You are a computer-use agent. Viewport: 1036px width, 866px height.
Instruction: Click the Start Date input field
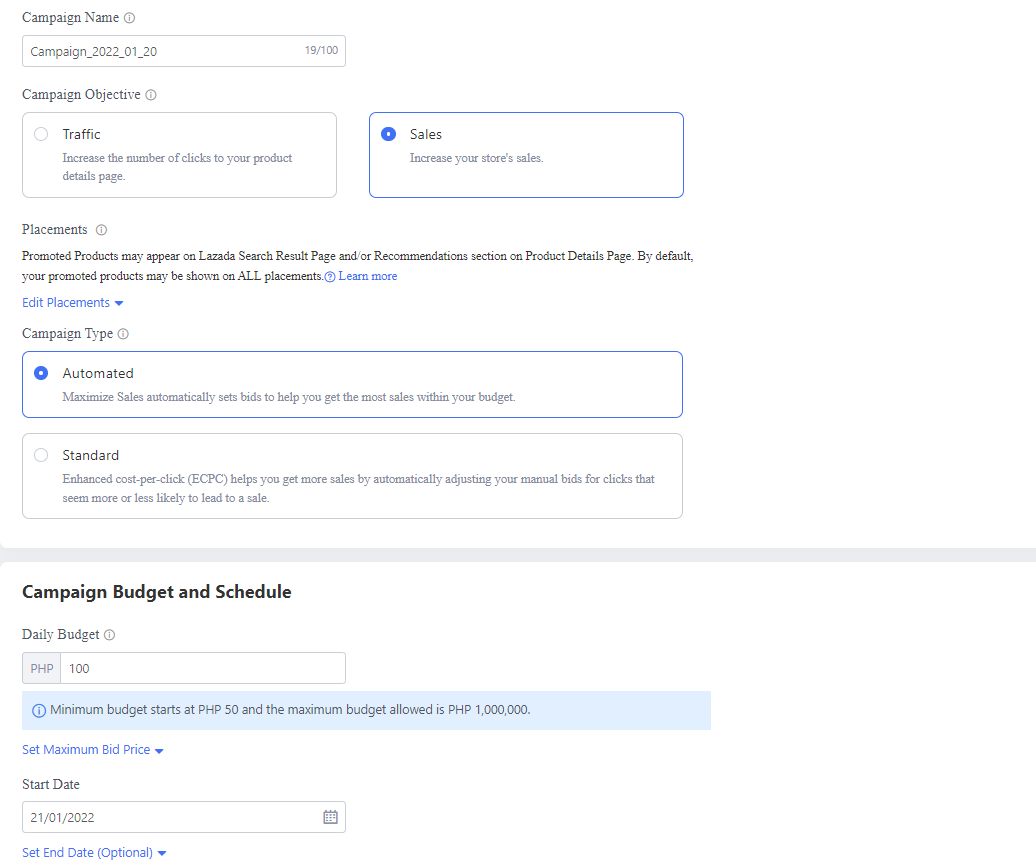click(170, 817)
